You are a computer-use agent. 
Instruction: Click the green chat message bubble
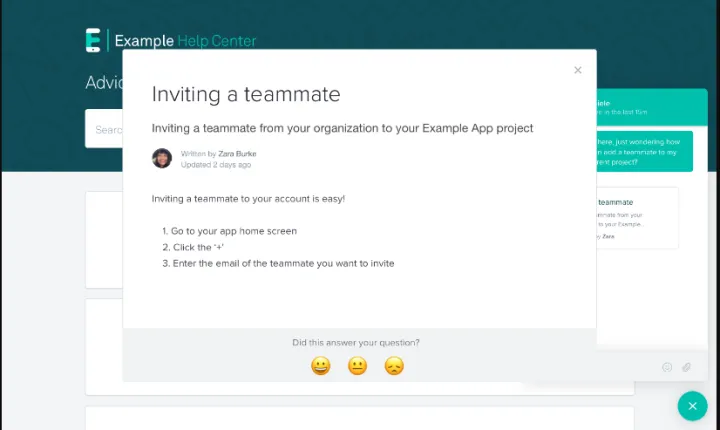645,152
